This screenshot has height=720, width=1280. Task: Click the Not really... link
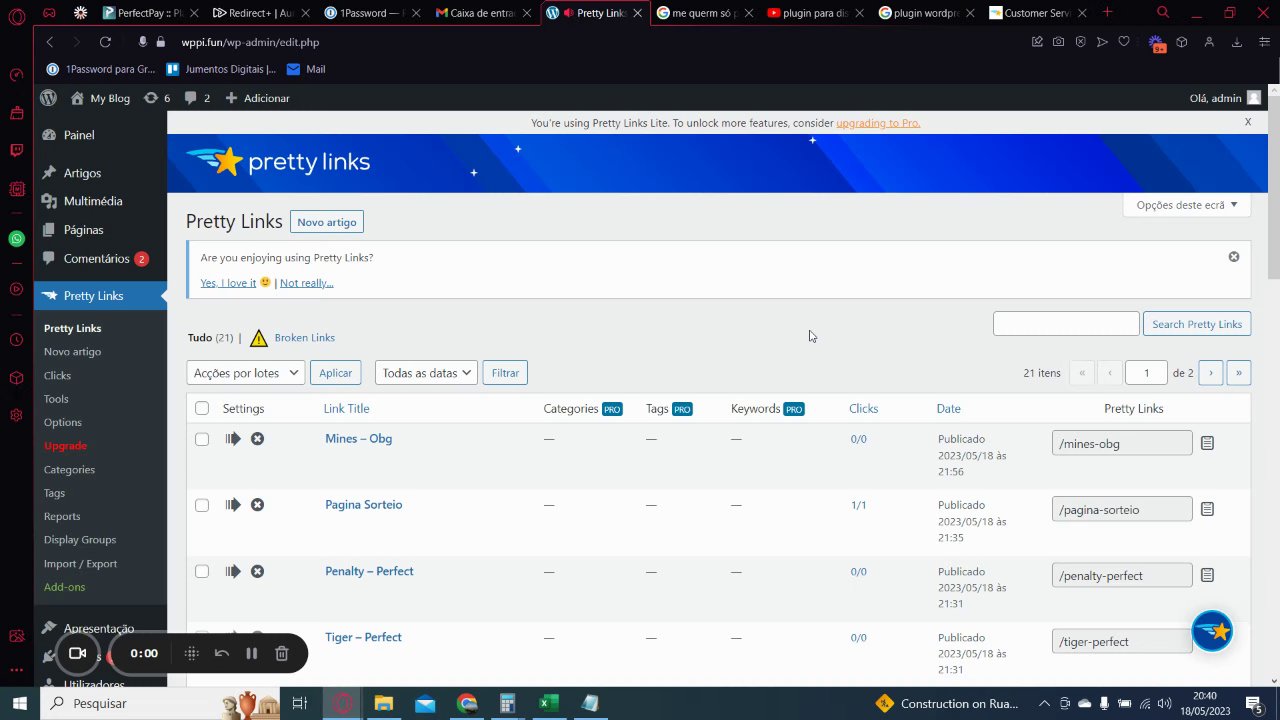(x=307, y=283)
